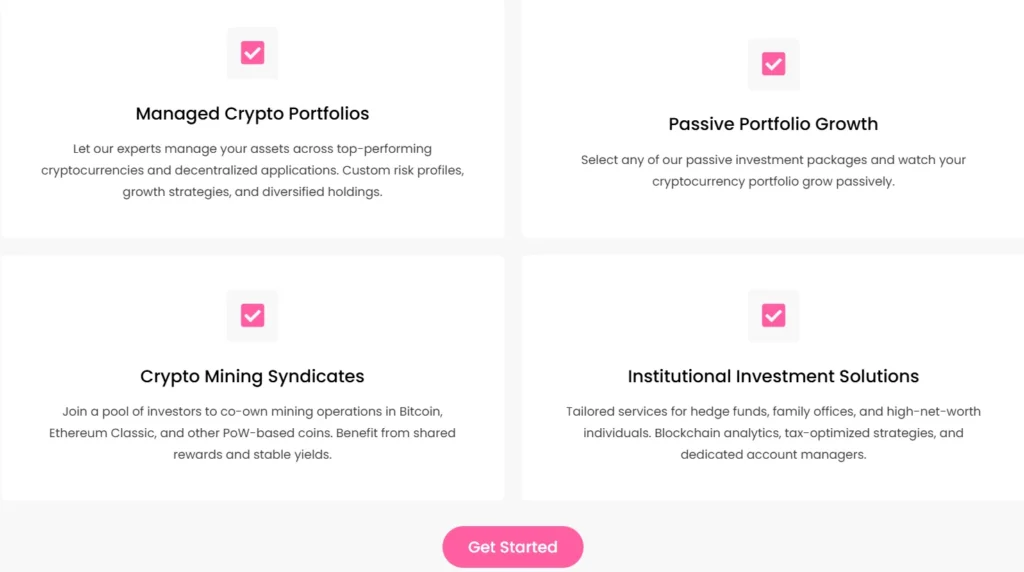Screen dimensions: 1024x572
Task: Click the text 'dedicated account managers'
Action: (773, 454)
